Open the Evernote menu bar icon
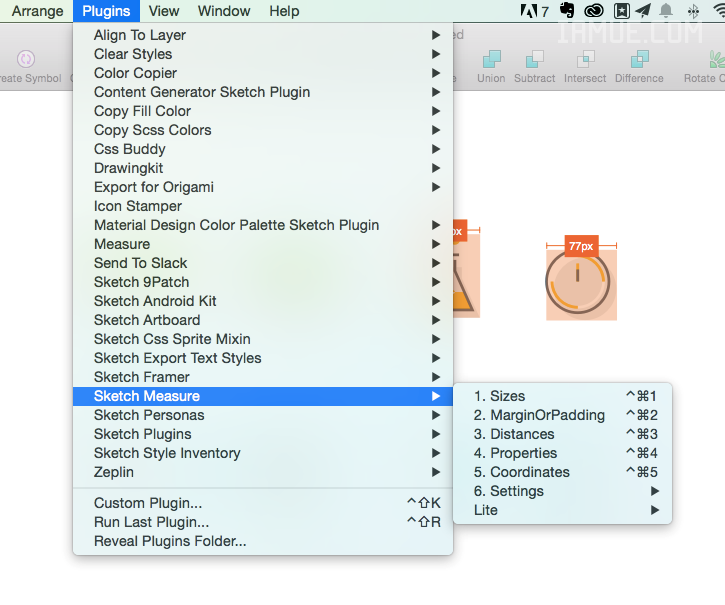 tap(567, 10)
